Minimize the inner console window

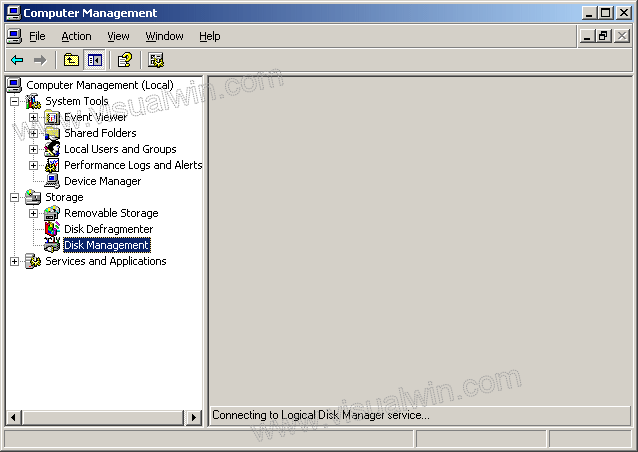pos(587,36)
